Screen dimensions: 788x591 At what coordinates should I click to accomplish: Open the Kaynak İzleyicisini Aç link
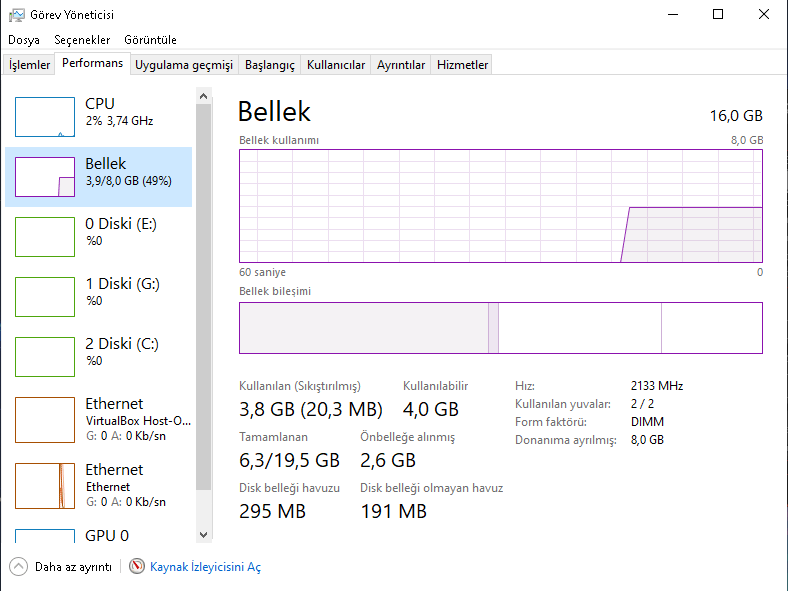pyautogui.click(x=205, y=567)
